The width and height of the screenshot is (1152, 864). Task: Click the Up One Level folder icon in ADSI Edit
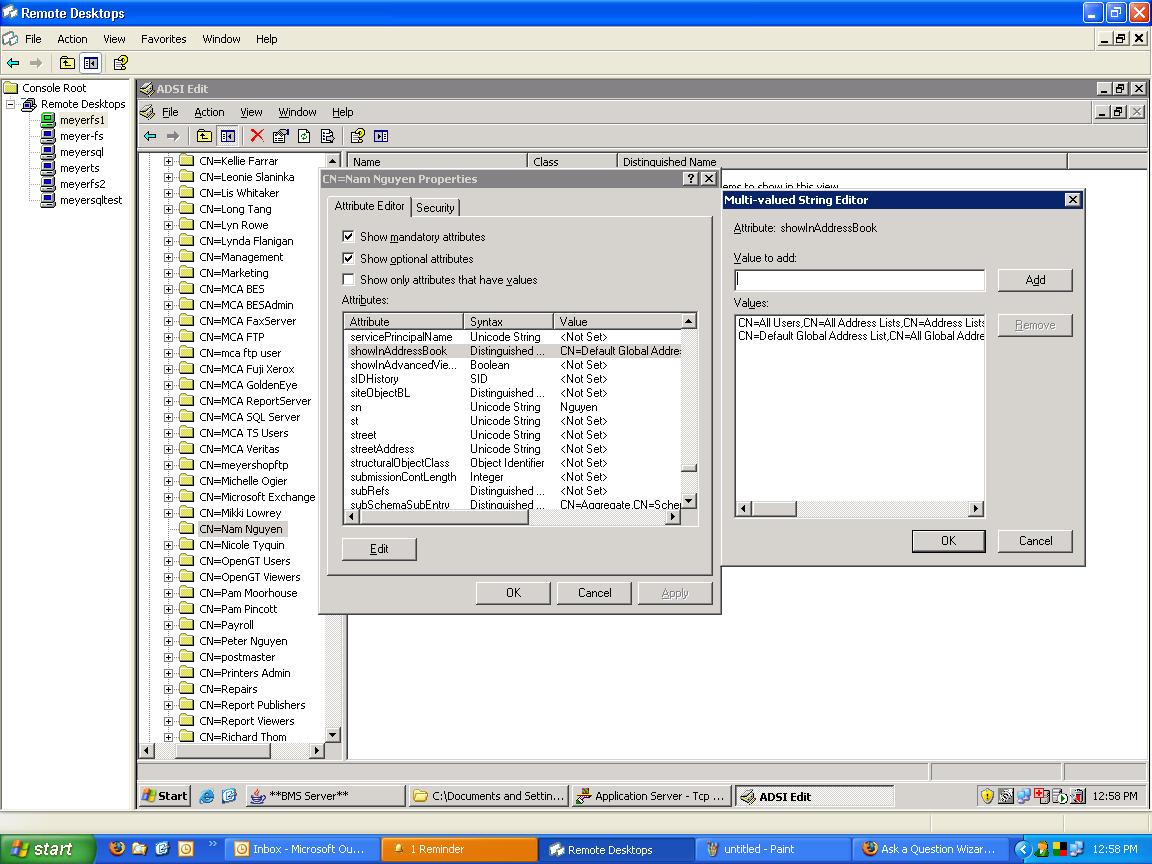tap(204, 136)
